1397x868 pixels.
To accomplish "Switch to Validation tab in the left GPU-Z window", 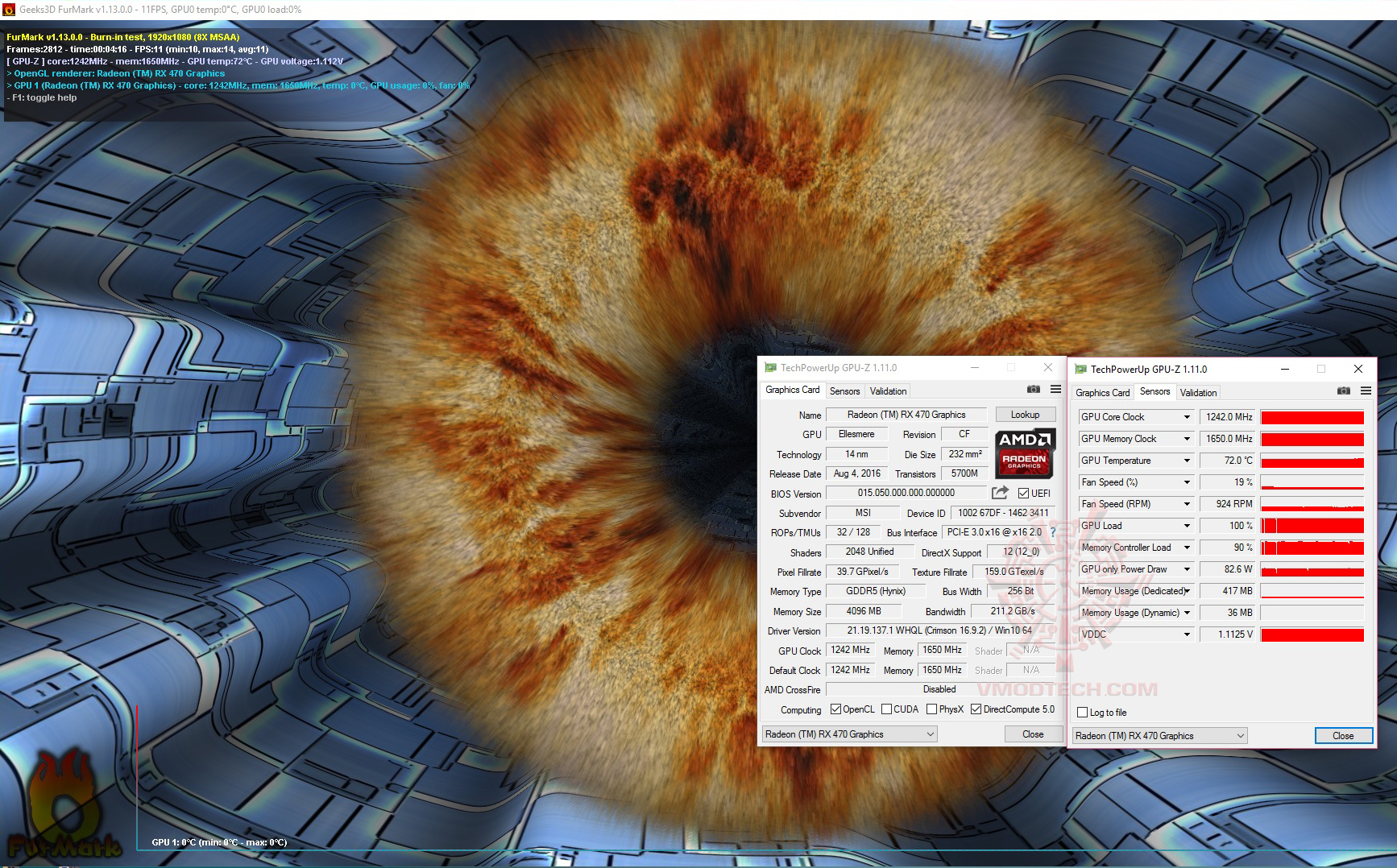I will [889, 391].
